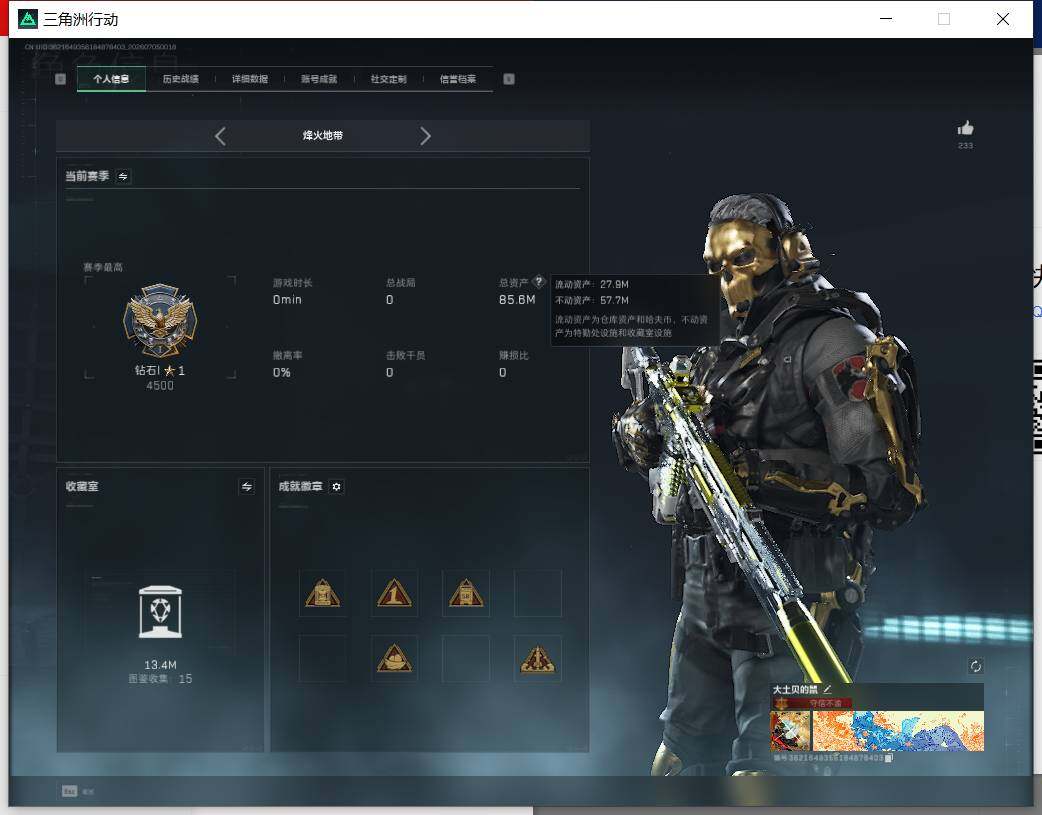Viewport: 1042px width, 815px height.
Task: Click the pencil edit icon beside player name
Action: coord(827,689)
